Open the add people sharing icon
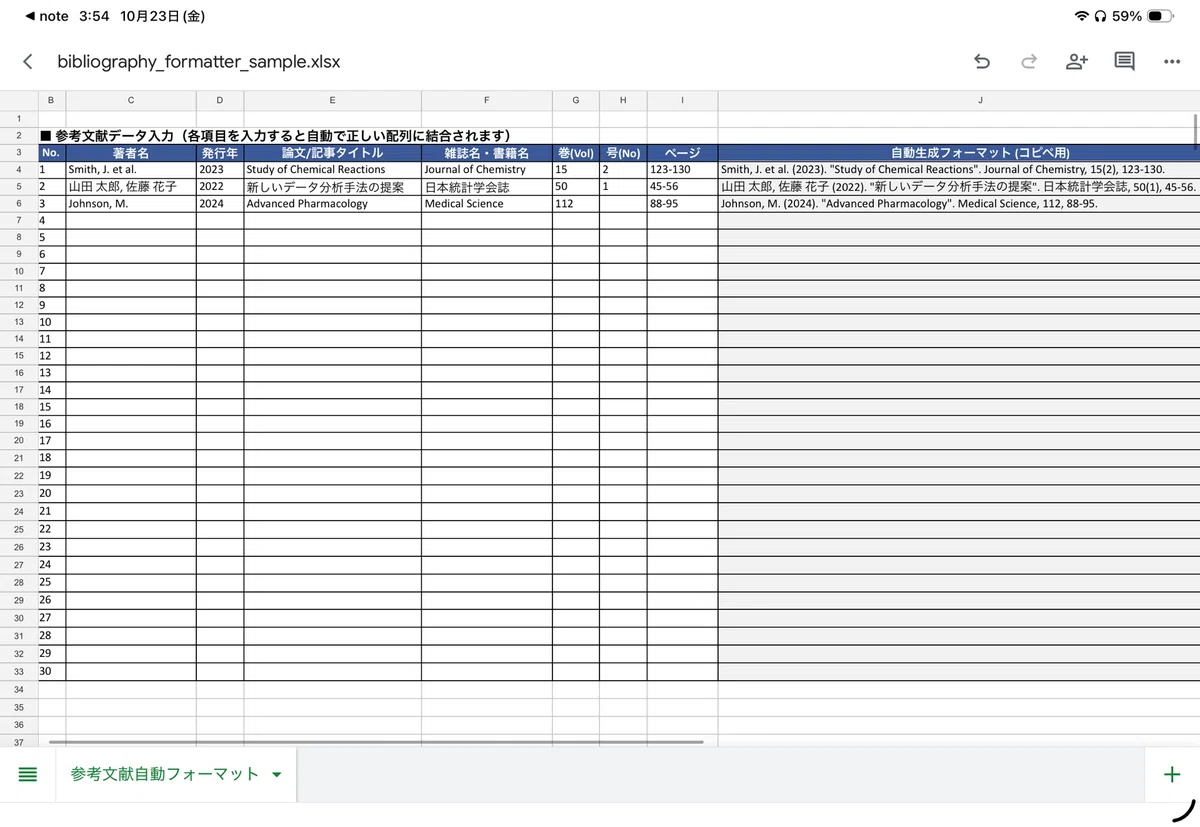The height and width of the screenshot is (827, 1200). pos(1077,62)
